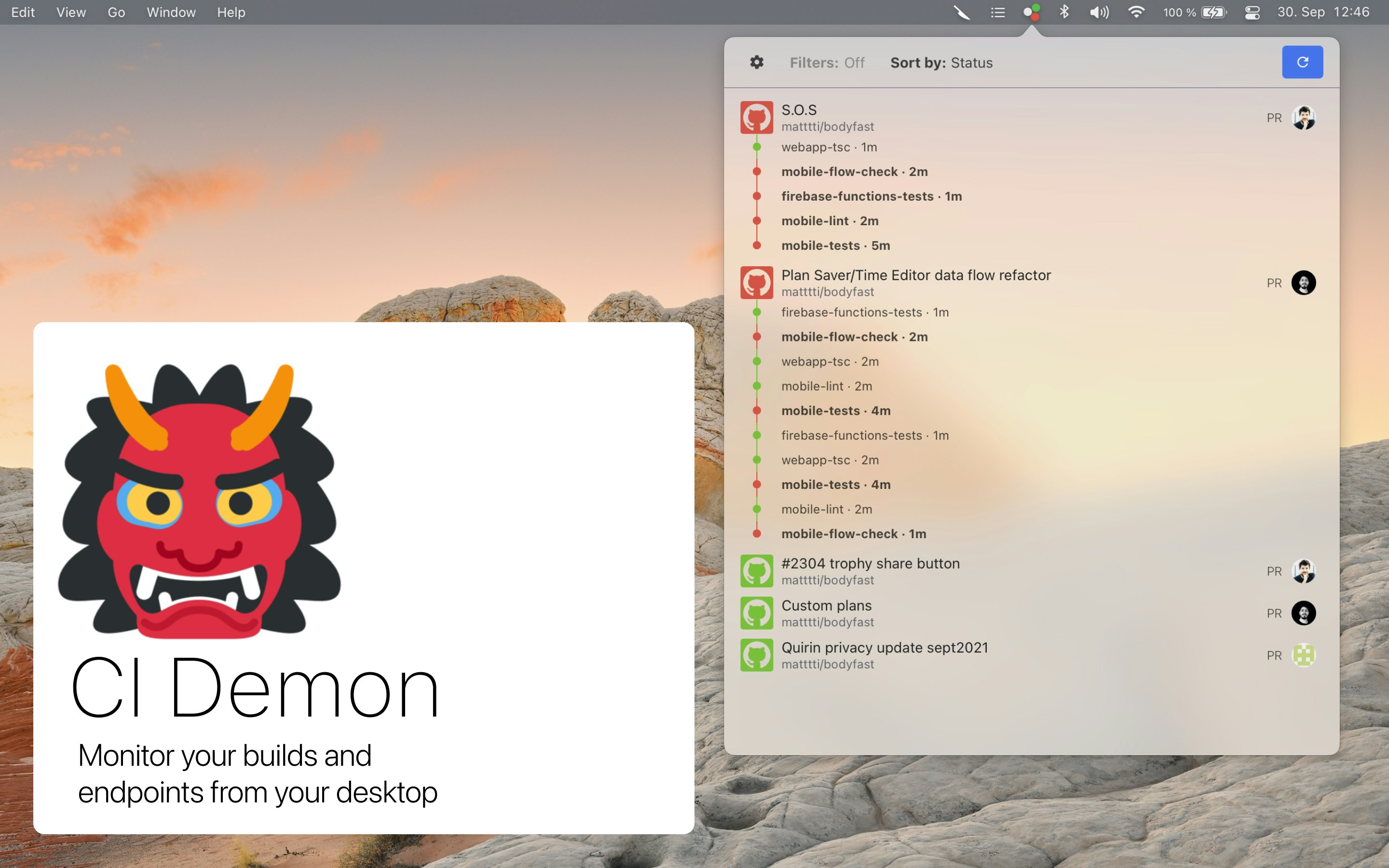Collapse the S.O.S check list
Viewport: 1389px width, 868px height.
click(x=798, y=109)
